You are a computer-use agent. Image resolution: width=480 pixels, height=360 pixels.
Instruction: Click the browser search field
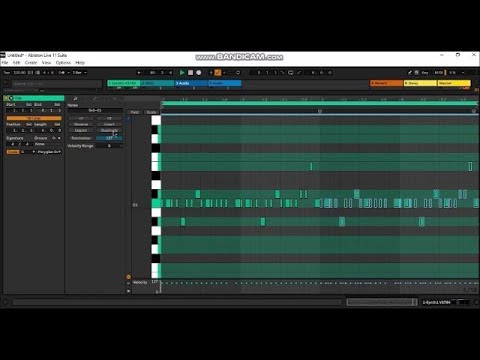57,84
